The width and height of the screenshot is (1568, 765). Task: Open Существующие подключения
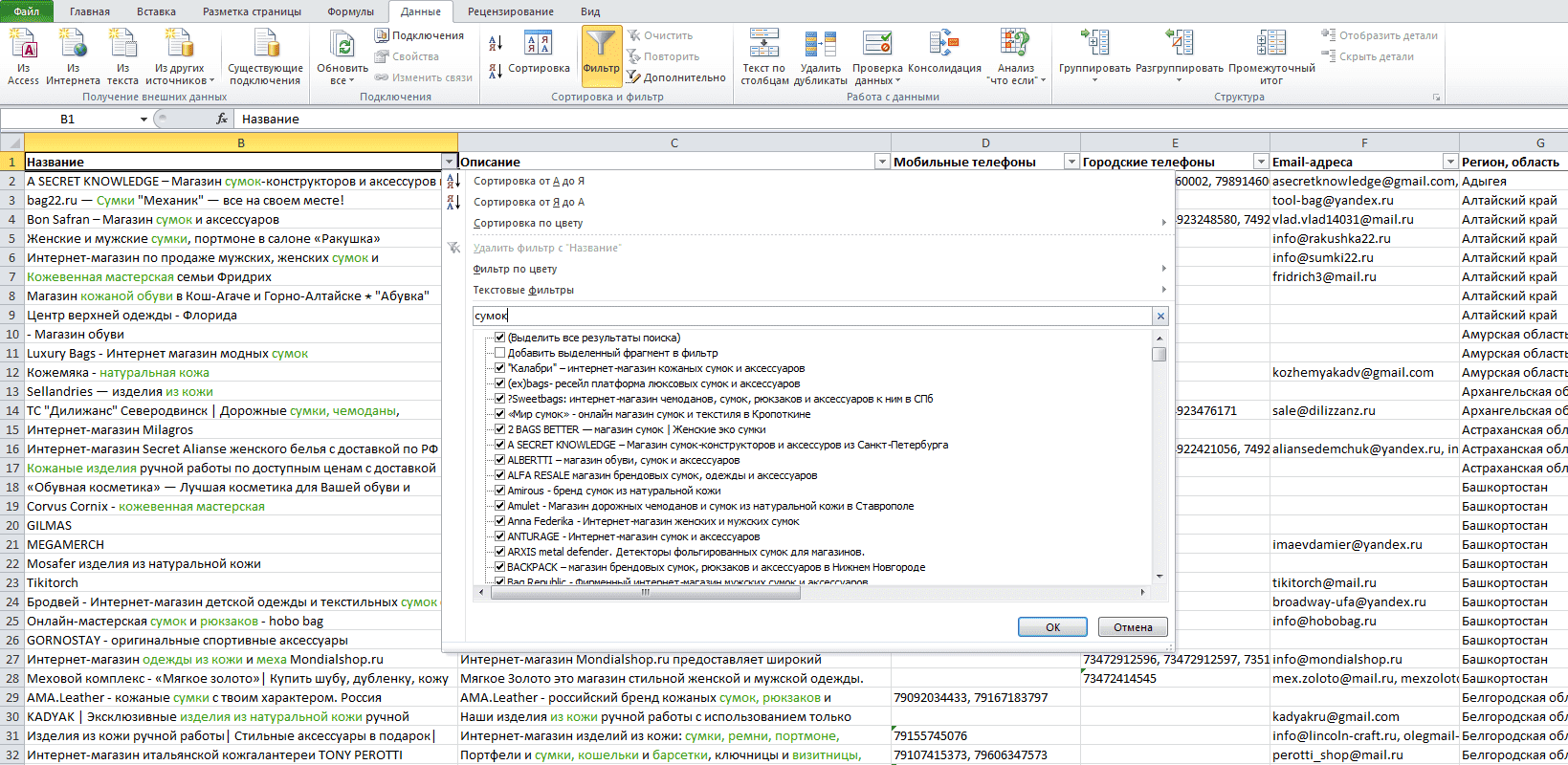click(x=265, y=57)
